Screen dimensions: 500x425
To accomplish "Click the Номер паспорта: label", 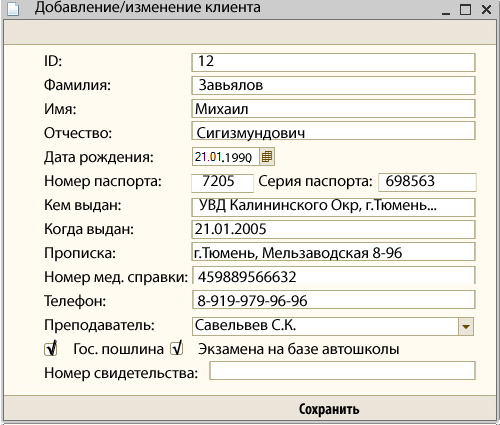I will click(103, 181).
